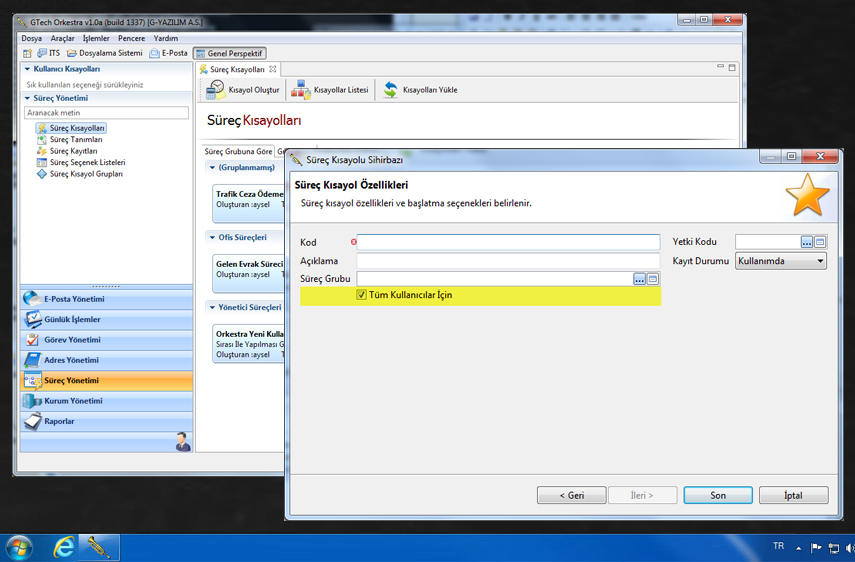Open the Araçlar menu
Image resolution: width=855 pixels, height=562 pixels.
62,38
